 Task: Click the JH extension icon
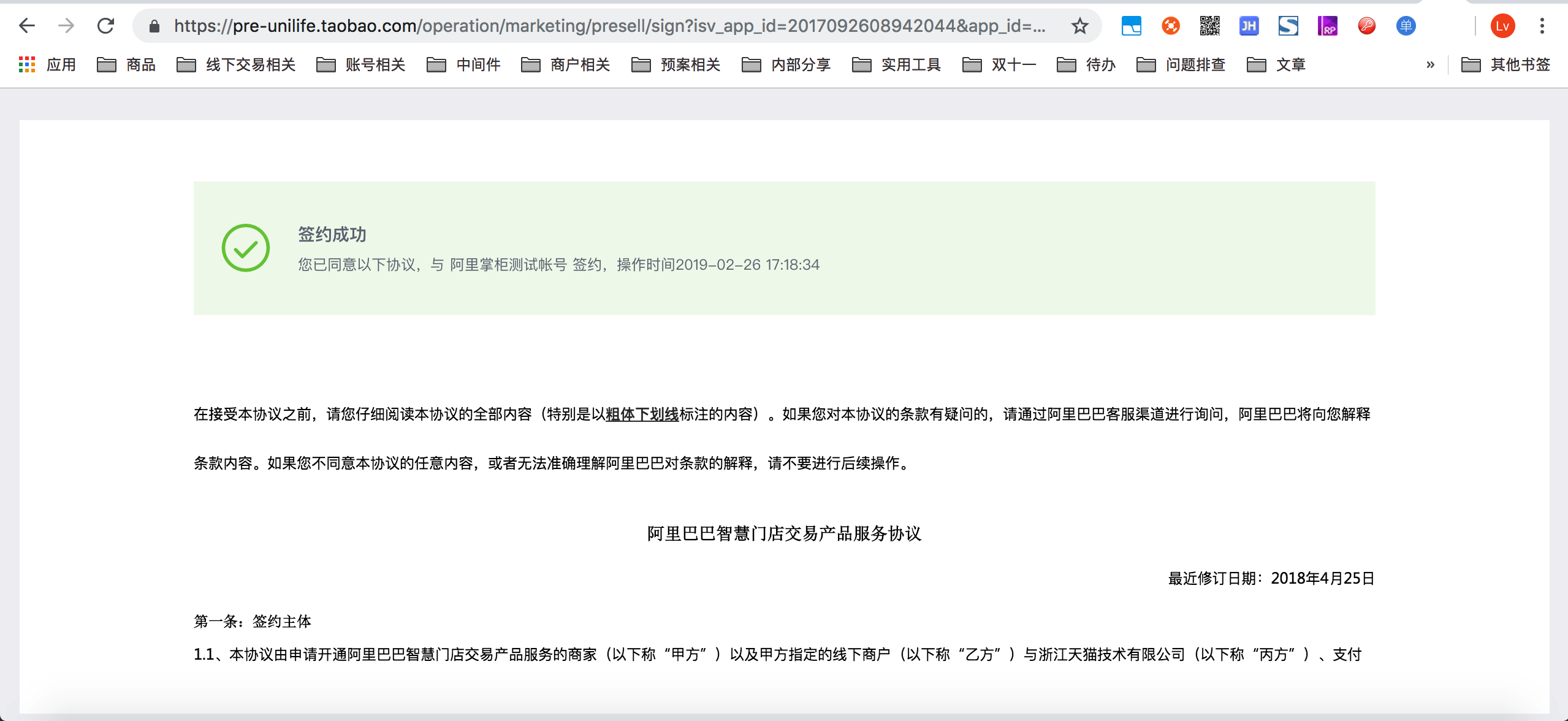tap(1249, 26)
